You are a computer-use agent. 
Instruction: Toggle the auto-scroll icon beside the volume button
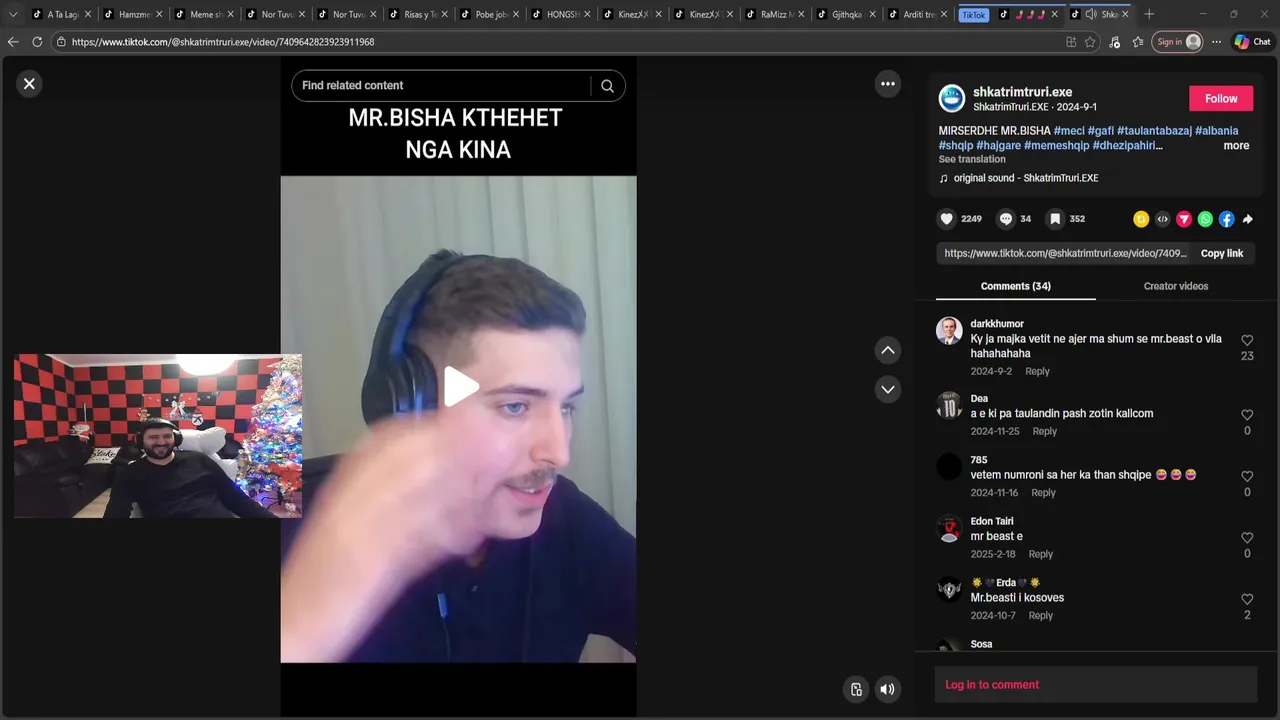tap(856, 689)
